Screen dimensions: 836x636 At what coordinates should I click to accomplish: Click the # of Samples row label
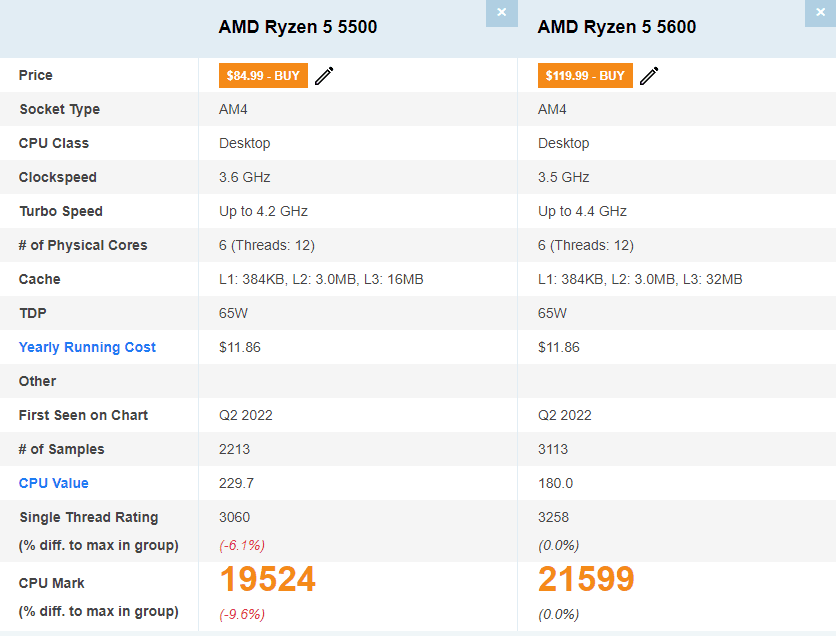(62, 449)
